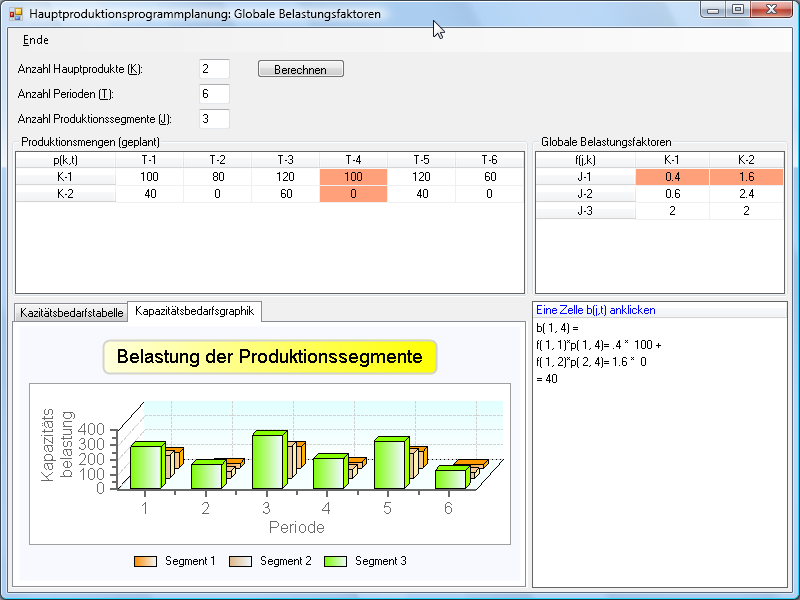
Task: Click the Anzahl Hauptprodukte input field
Action: tap(214, 69)
